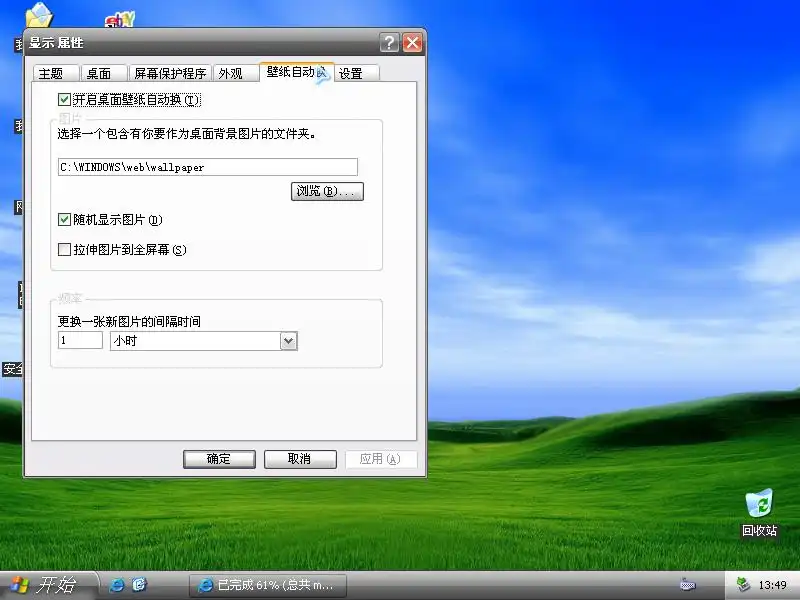Click the 取消 cancel button

pyautogui.click(x=300, y=459)
